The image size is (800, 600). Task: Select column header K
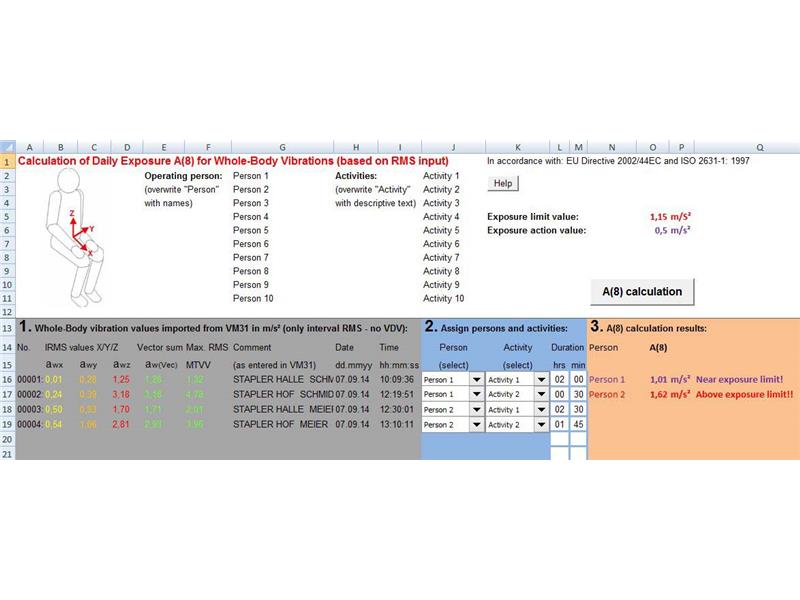point(518,147)
